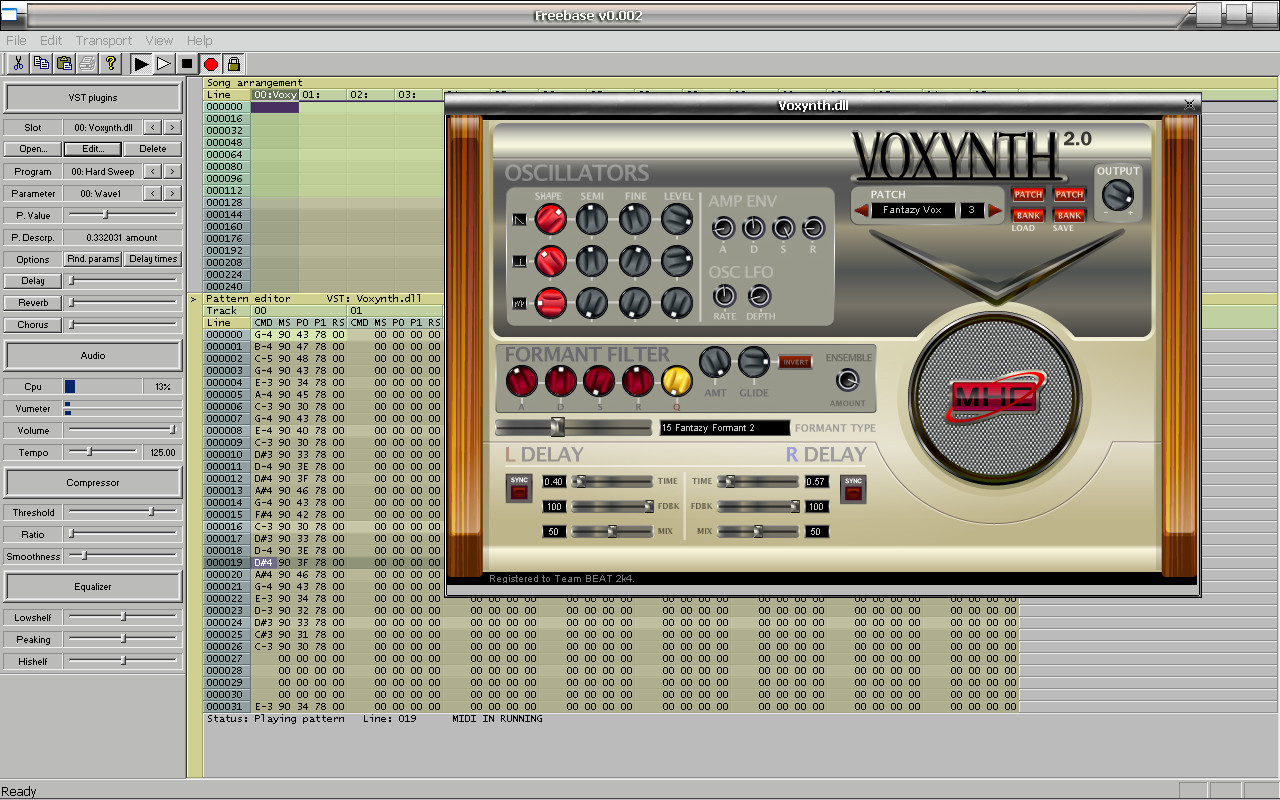Click the Amp Env Sustain (S) knob
Screen dimensions: 1280x800
784,229
